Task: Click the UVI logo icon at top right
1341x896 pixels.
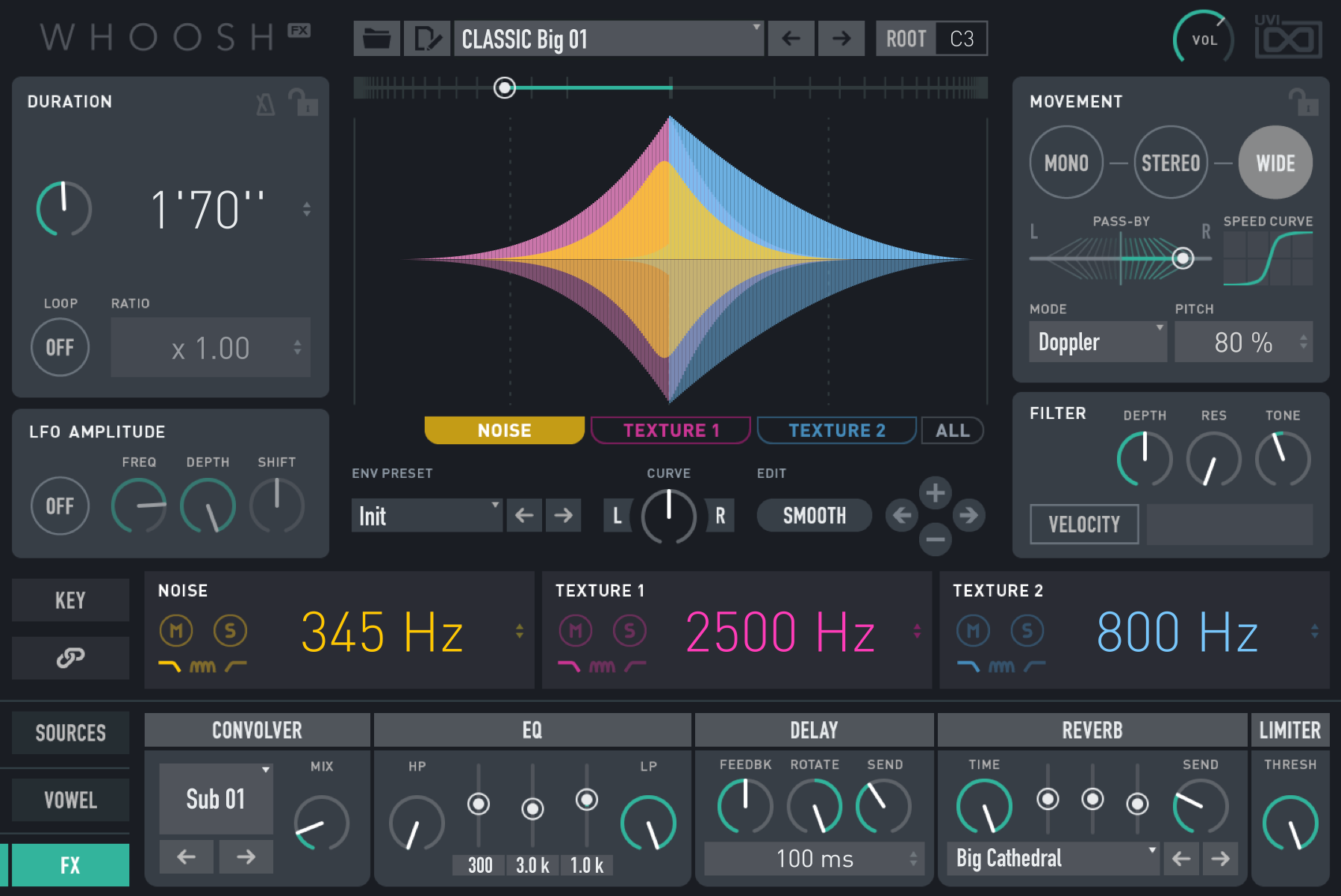Action: pos(1287,37)
